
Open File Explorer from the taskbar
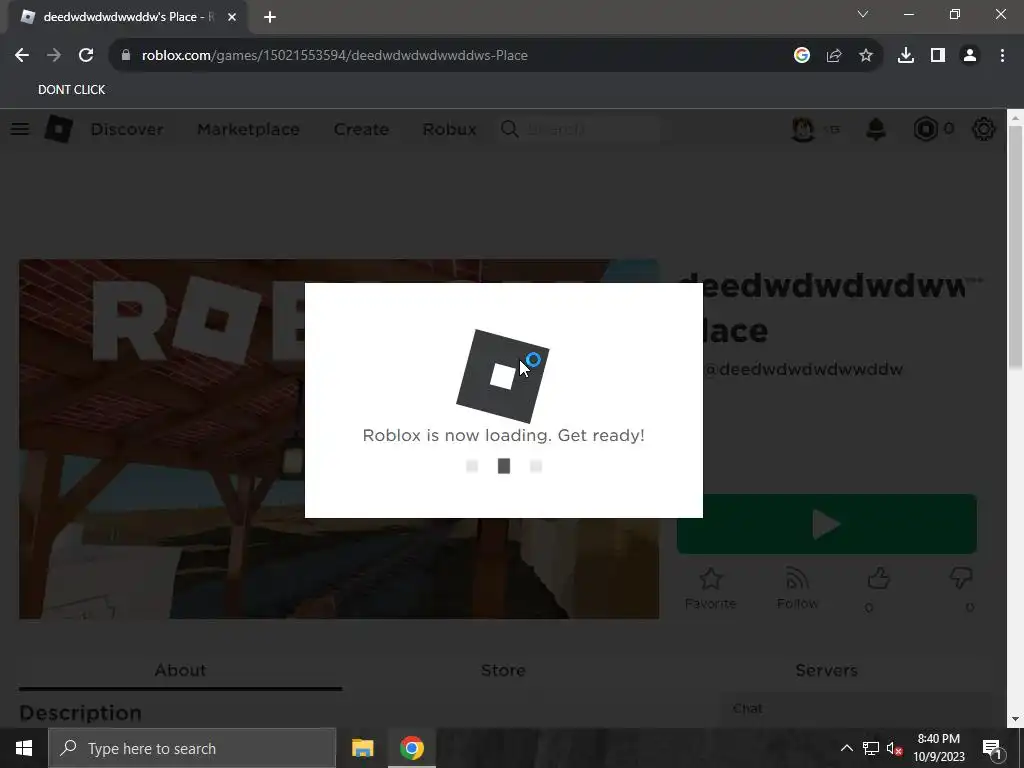[362, 748]
